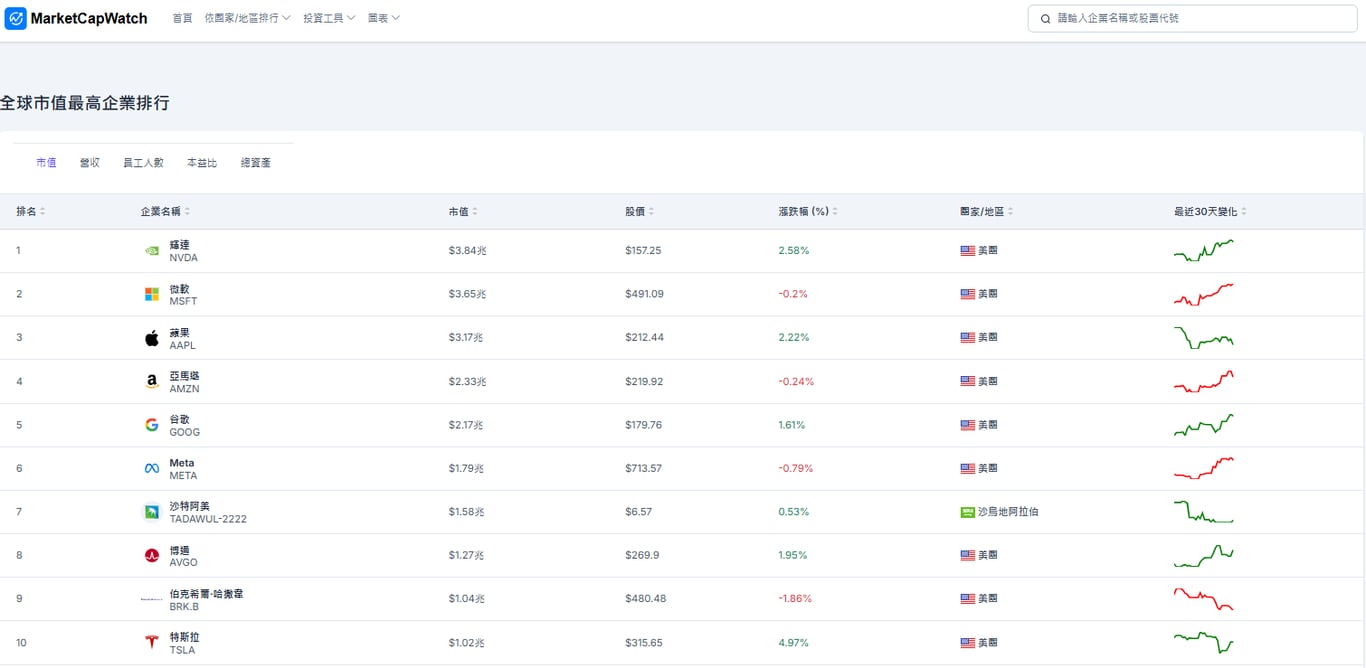The image size is (1366, 668).
Task: Click the NVDA 30-day trend sparkline
Action: click(x=1204, y=250)
